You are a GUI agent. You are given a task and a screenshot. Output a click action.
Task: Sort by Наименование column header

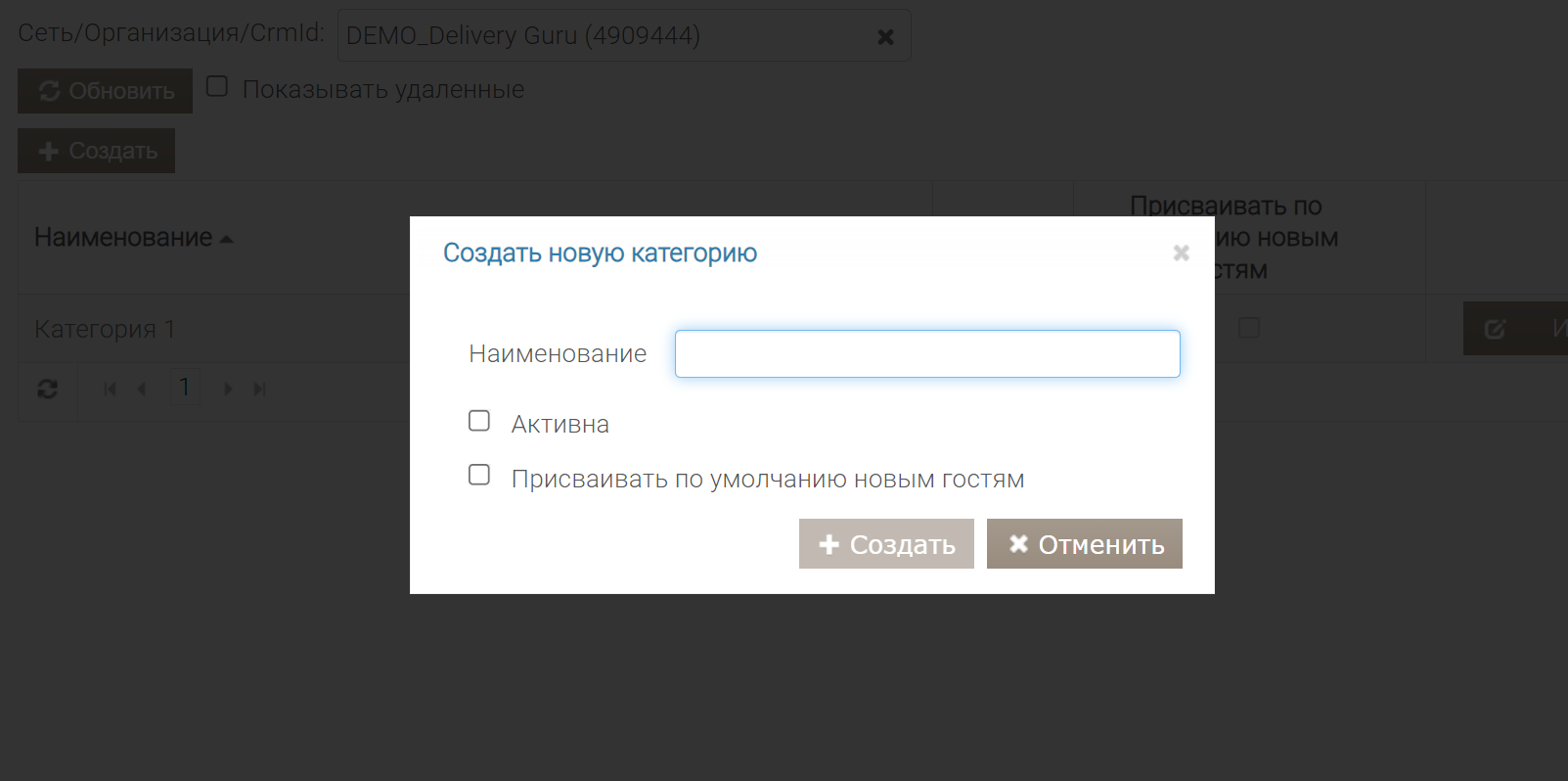(123, 238)
